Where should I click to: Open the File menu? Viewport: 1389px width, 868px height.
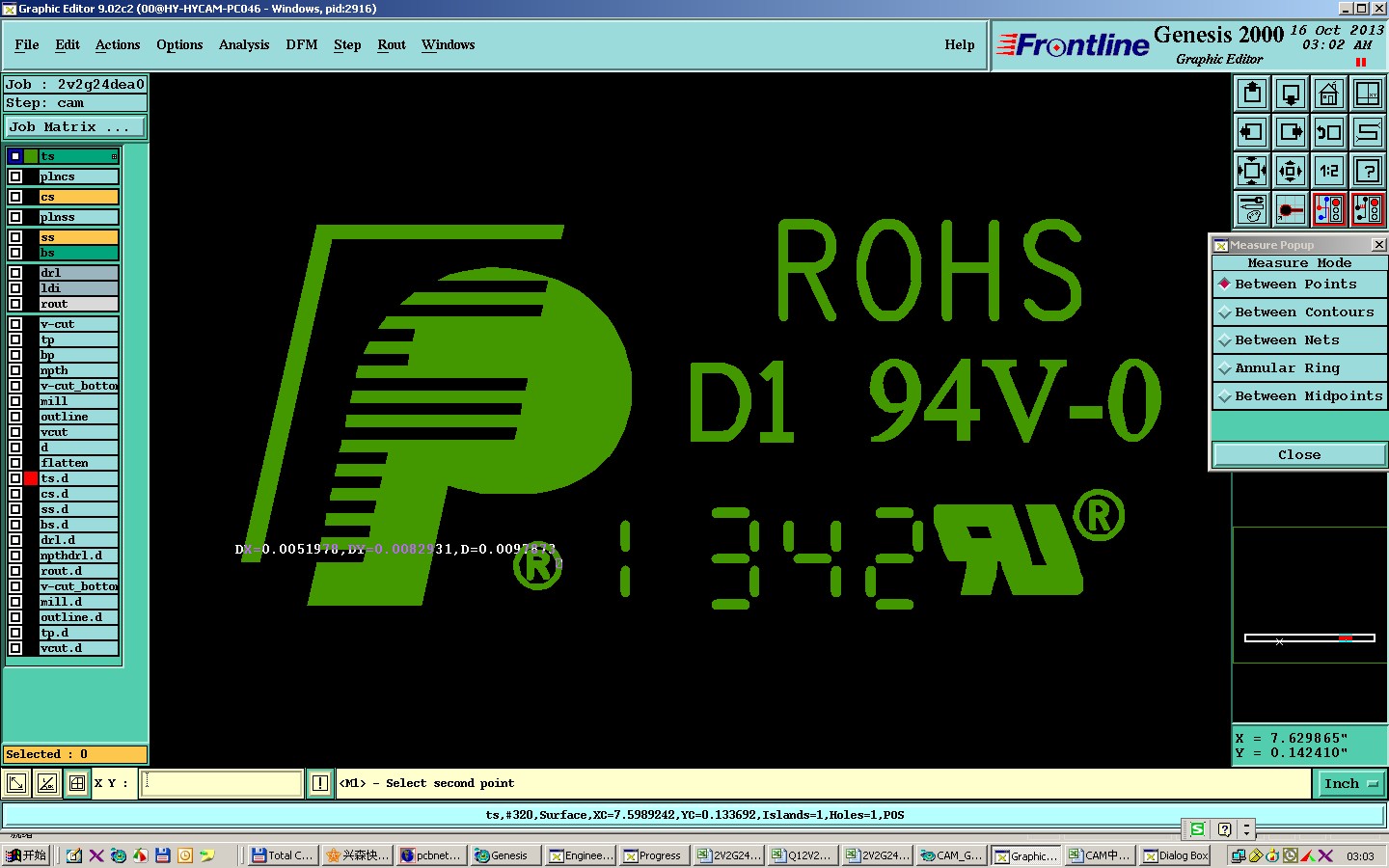27,45
